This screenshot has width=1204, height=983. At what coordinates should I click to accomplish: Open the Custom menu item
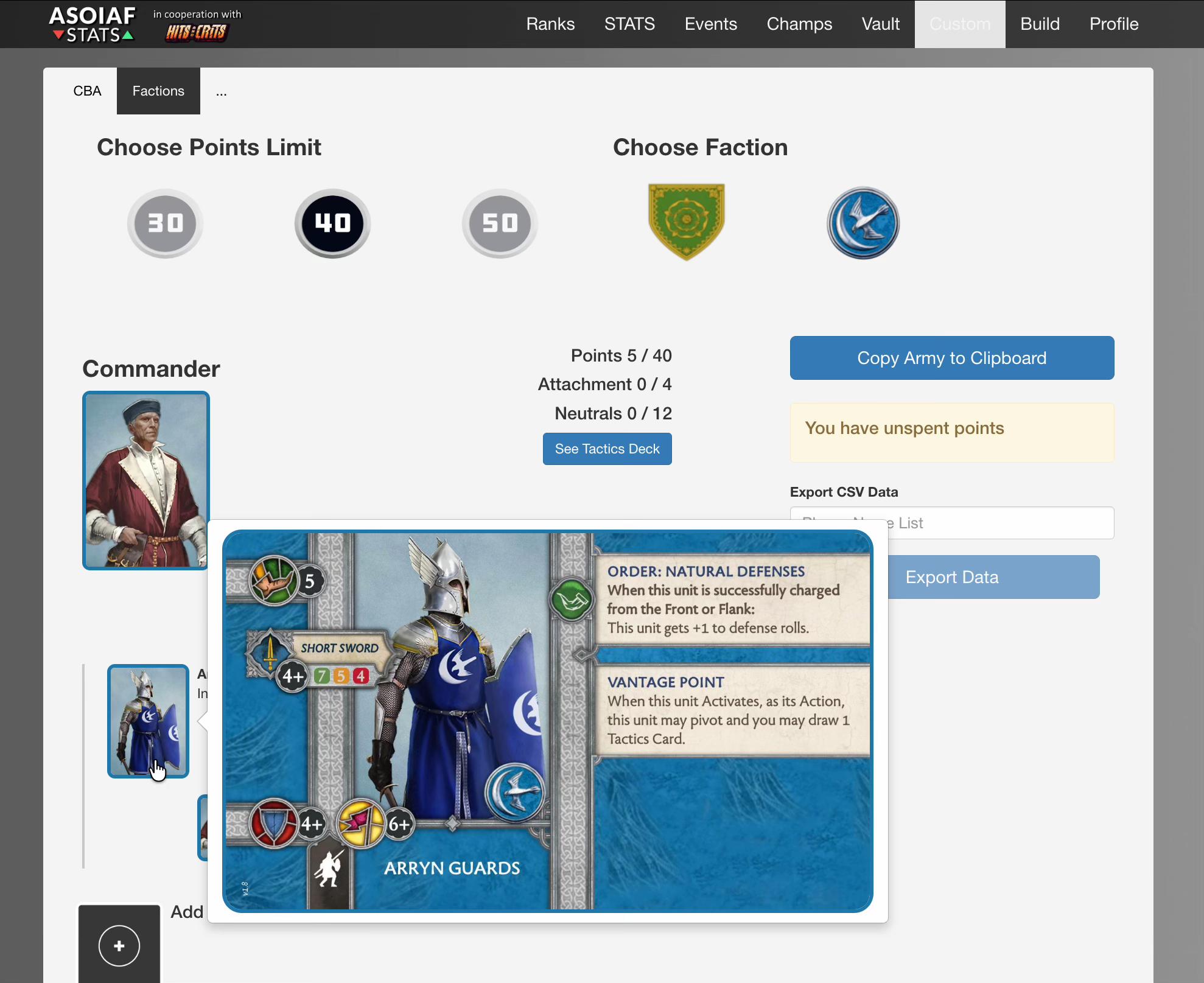pos(960,24)
